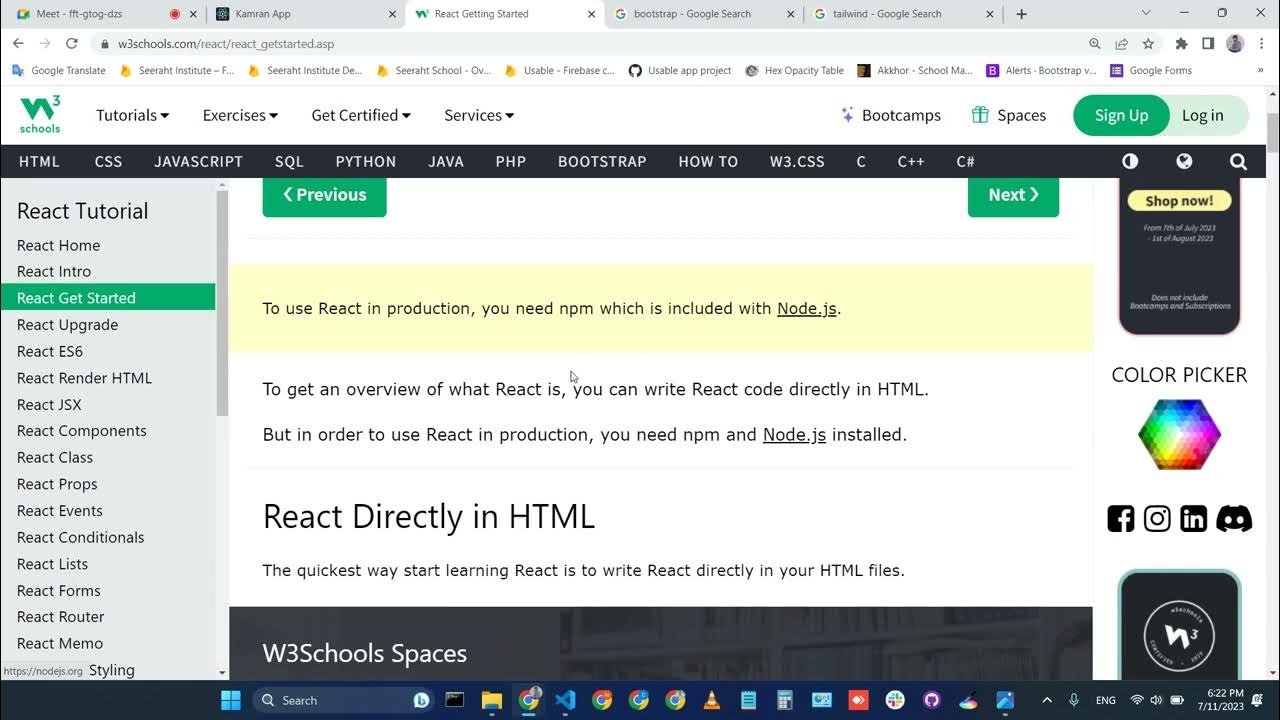Show hidden system tray icons
This screenshot has width=1280, height=720.
pyautogui.click(x=1047, y=700)
